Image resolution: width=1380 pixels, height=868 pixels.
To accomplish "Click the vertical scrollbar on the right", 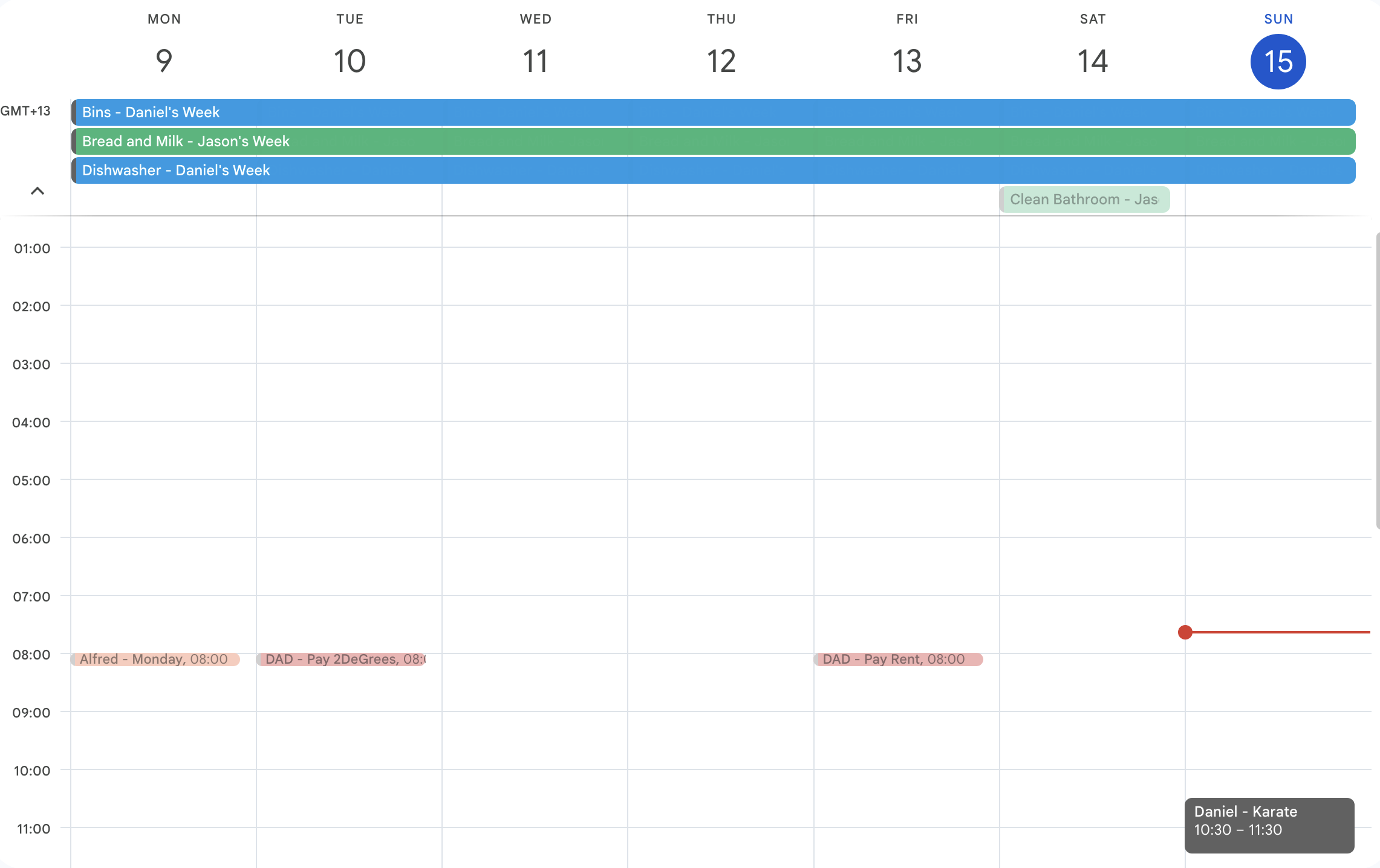I will point(1376,381).
